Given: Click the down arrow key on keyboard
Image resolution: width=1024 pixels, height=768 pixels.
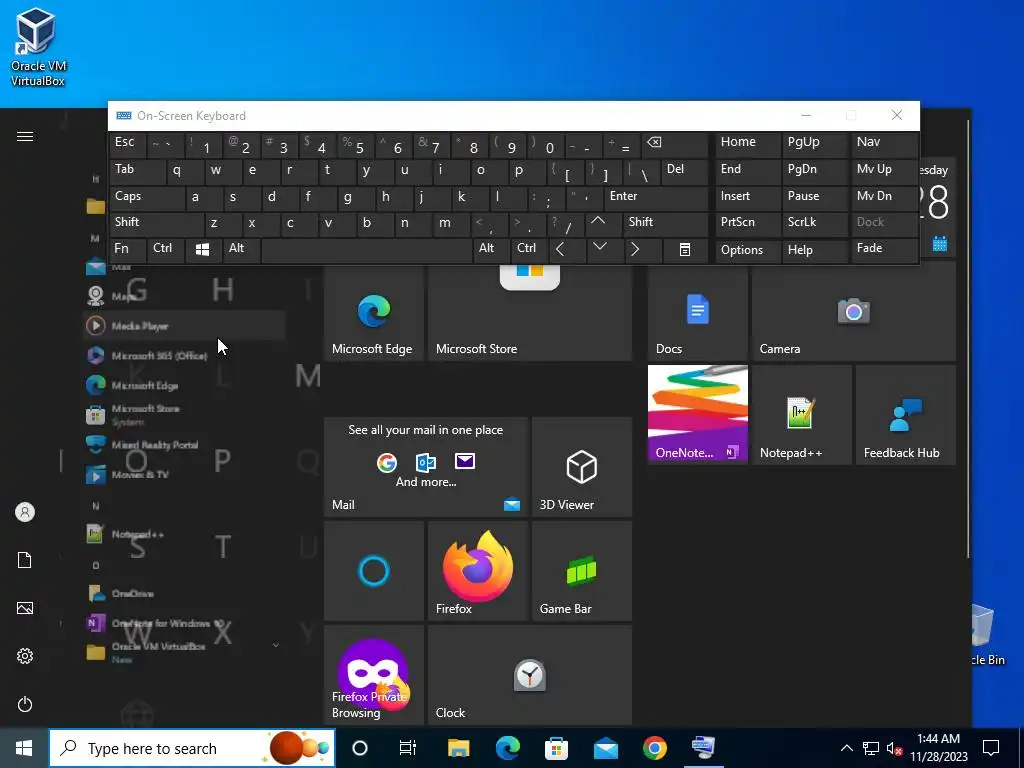Looking at the screenshot, I should point(605,249).
